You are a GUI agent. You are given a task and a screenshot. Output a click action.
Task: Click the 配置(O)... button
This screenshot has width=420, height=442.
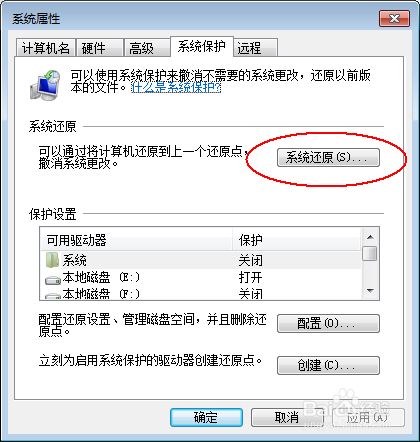(x=328, y=323)
